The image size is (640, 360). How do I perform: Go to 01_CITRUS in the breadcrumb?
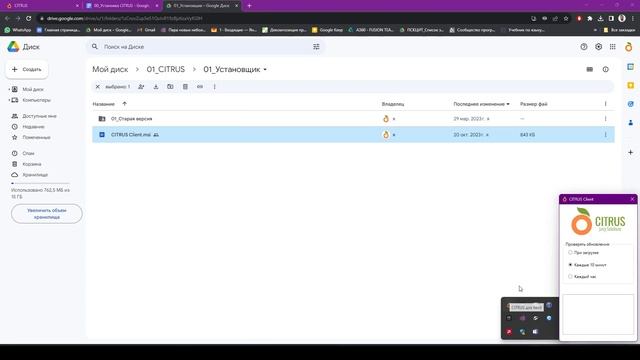click(166, 69)
